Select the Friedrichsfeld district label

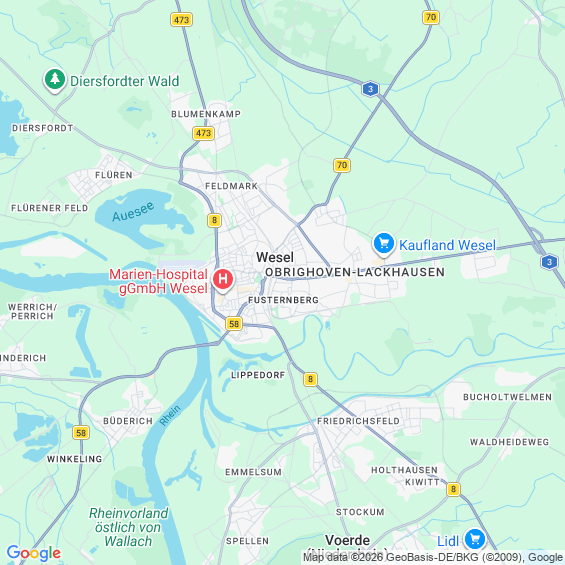point(359,421)
